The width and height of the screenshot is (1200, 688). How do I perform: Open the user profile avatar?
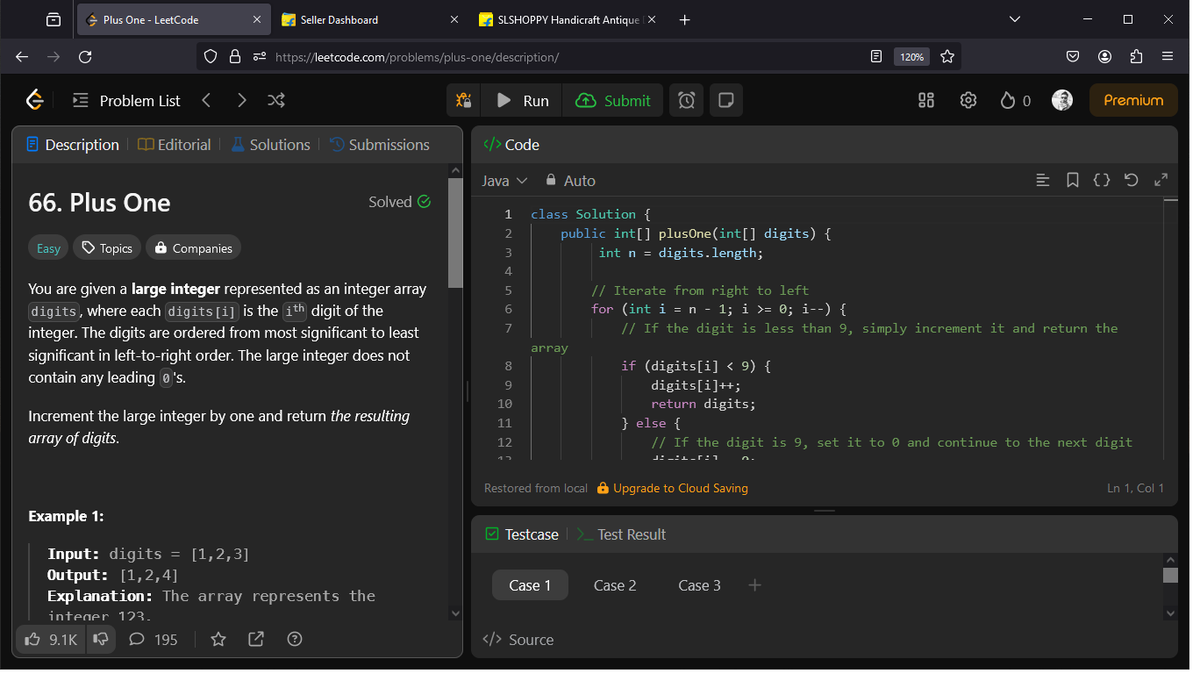[x=1063, y=100]
